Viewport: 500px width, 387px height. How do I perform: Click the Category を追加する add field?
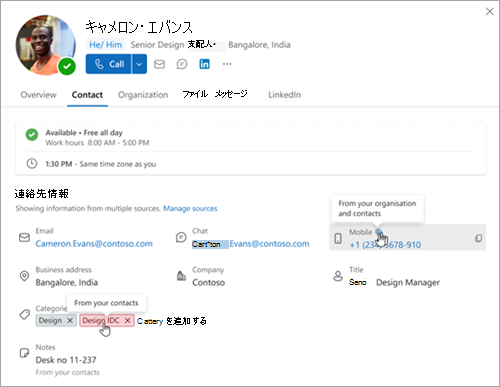[x=172, y=321]
